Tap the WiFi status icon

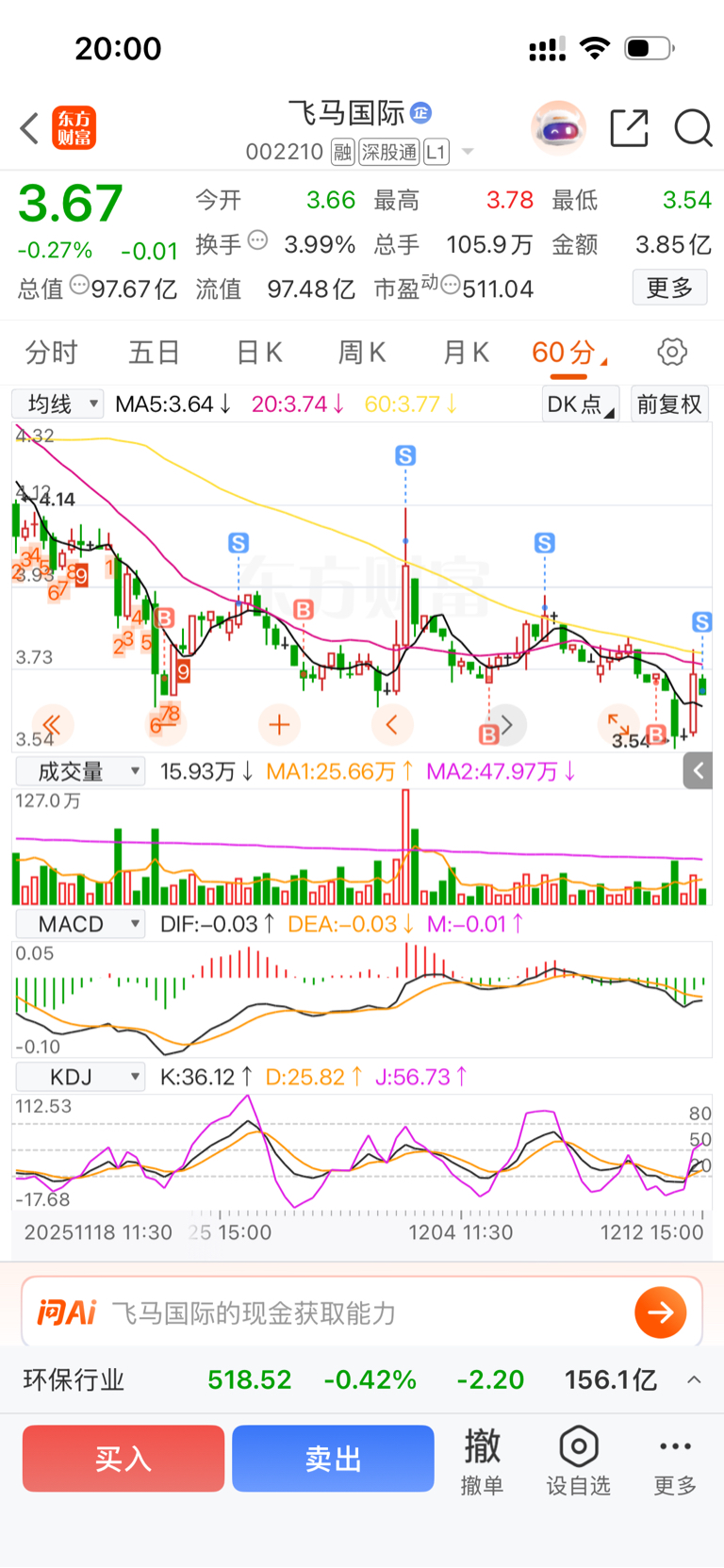(595, 47)
